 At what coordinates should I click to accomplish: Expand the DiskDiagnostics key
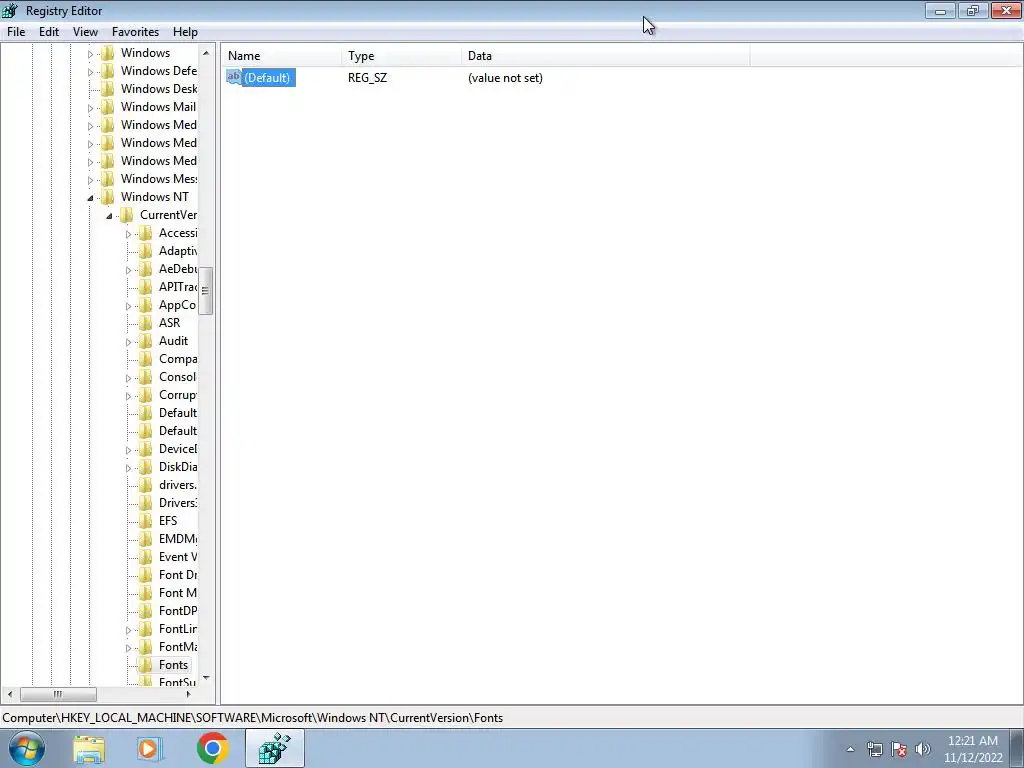[x=128, y=468]
